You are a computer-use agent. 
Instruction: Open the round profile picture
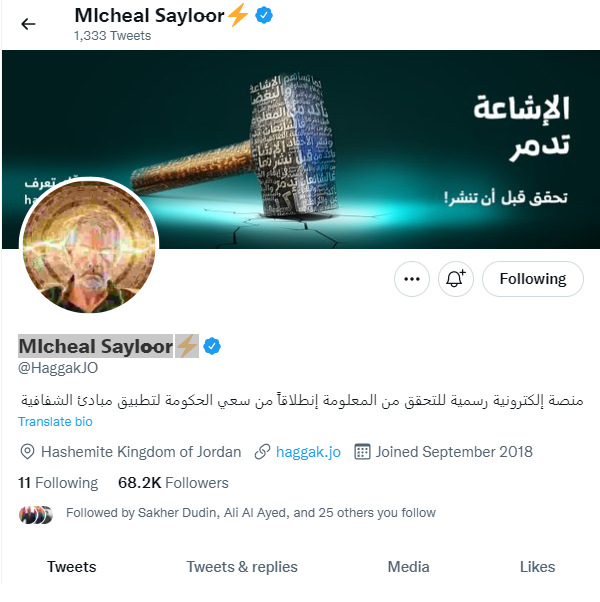point(89,246)
